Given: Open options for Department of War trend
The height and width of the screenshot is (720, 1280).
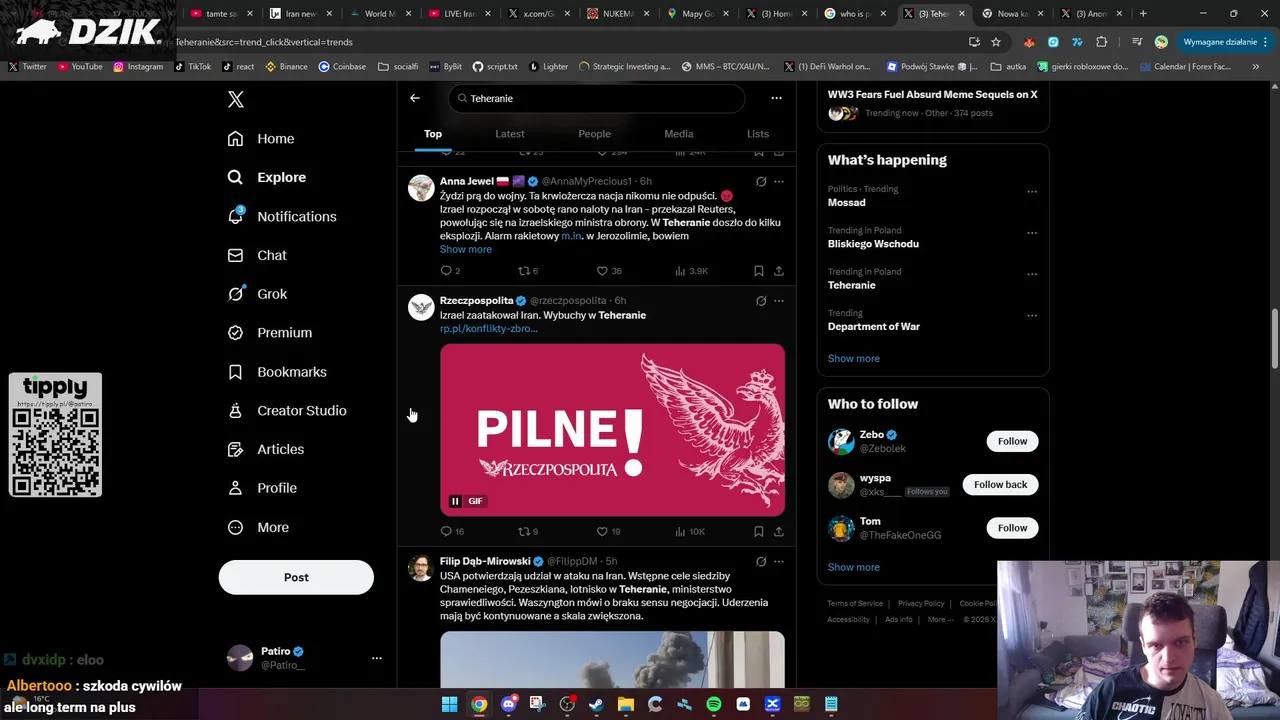Looking at the screenshot, I should click(x=1032, y=315).
